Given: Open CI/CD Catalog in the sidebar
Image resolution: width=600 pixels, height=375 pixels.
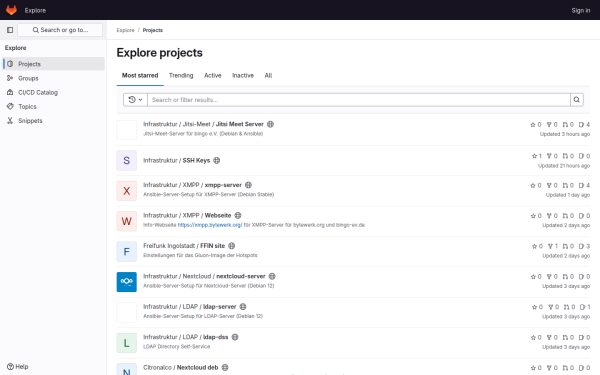Looking at the screenshot, I should click(54, 92).
